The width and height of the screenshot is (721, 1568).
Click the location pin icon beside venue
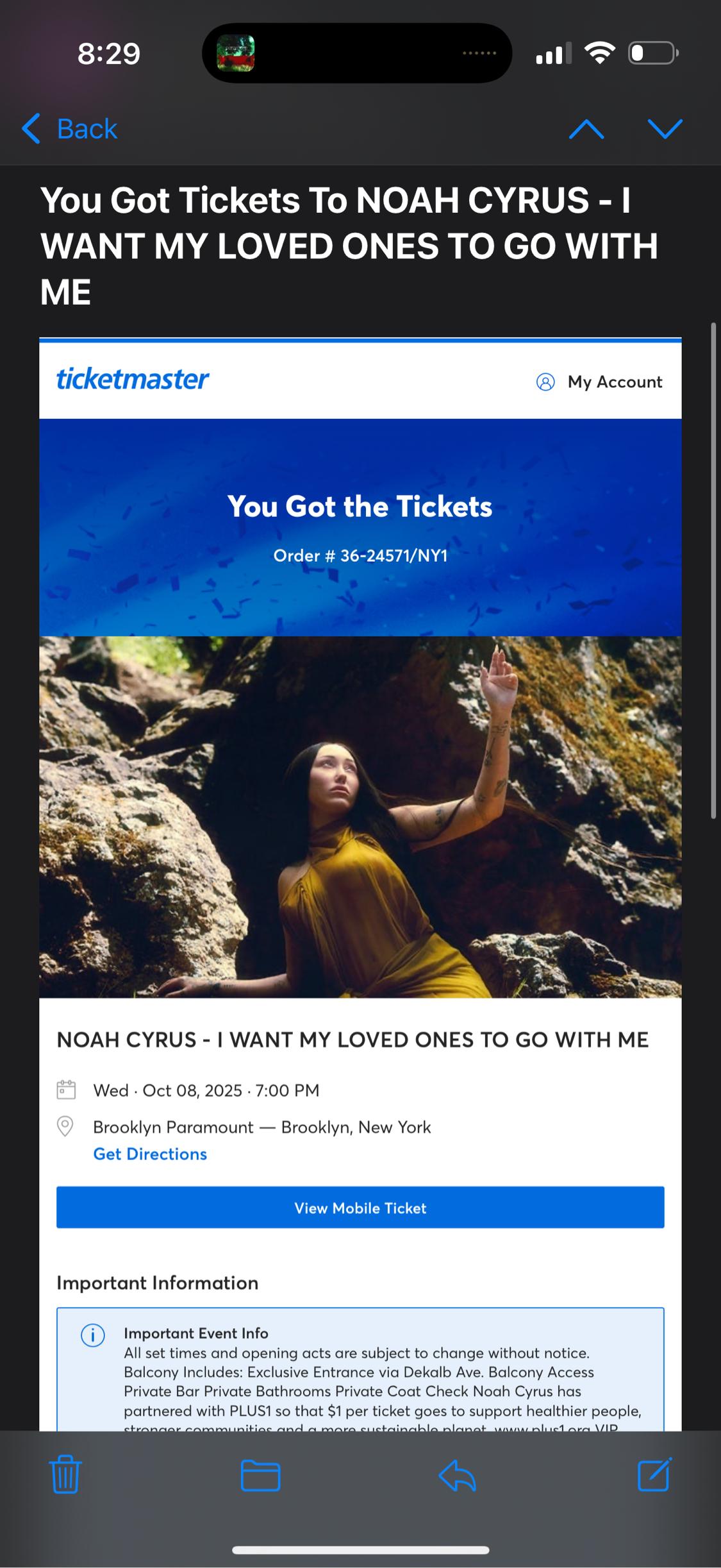click(x=65, y=1126)
